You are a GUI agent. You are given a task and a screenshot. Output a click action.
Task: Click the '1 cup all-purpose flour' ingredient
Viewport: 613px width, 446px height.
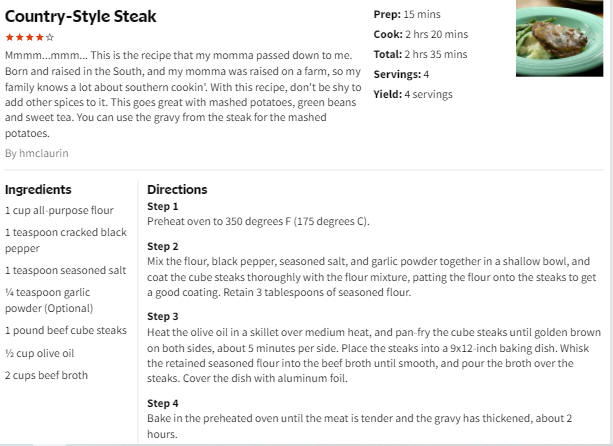click(x=59, y=210)
